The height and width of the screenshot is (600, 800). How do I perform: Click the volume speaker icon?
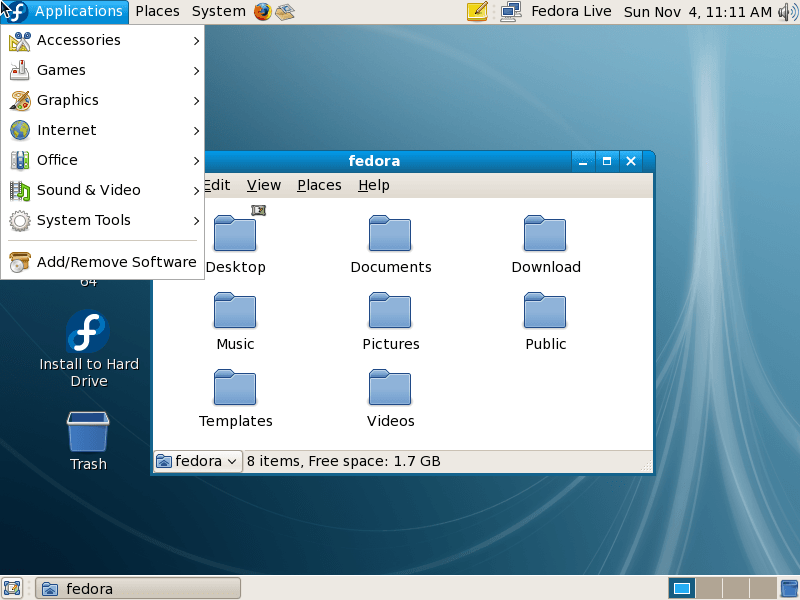point(788,12)
